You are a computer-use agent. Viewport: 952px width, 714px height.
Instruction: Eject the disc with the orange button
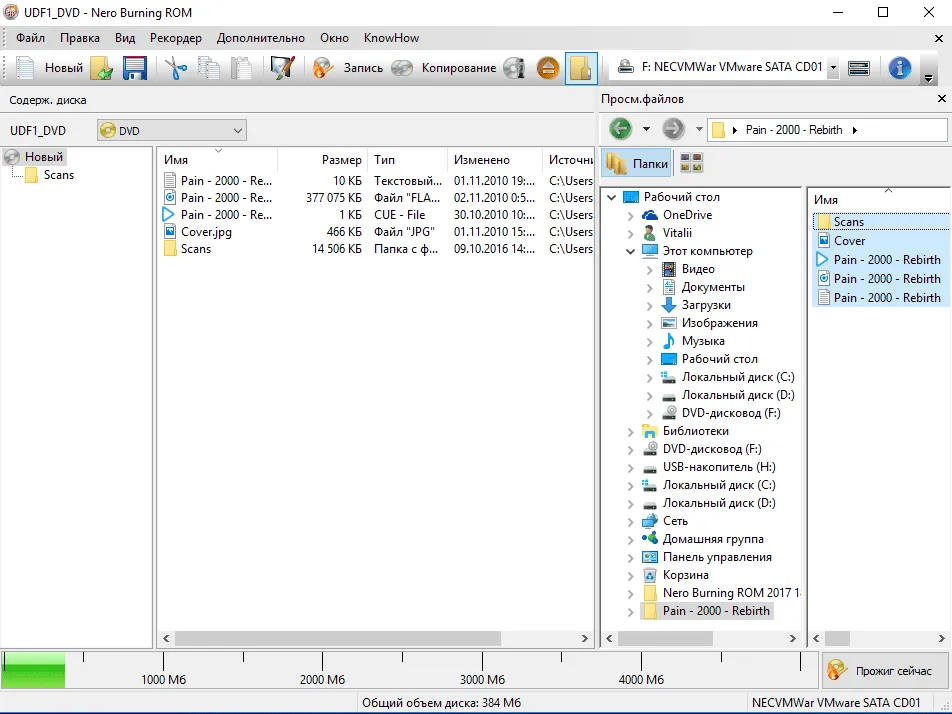pos(548,67)
